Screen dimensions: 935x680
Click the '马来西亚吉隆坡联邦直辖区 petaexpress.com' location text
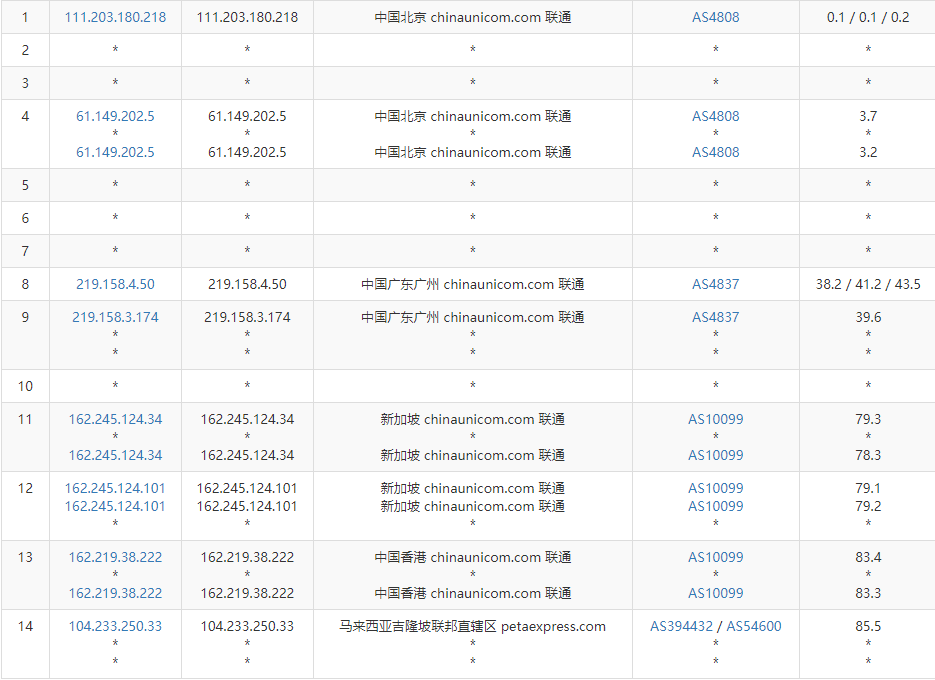pyautogui.click(x=472, y=626)
